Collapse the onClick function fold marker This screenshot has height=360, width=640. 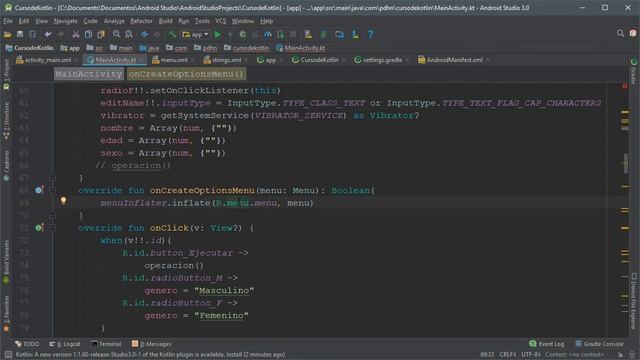point(52,228)
